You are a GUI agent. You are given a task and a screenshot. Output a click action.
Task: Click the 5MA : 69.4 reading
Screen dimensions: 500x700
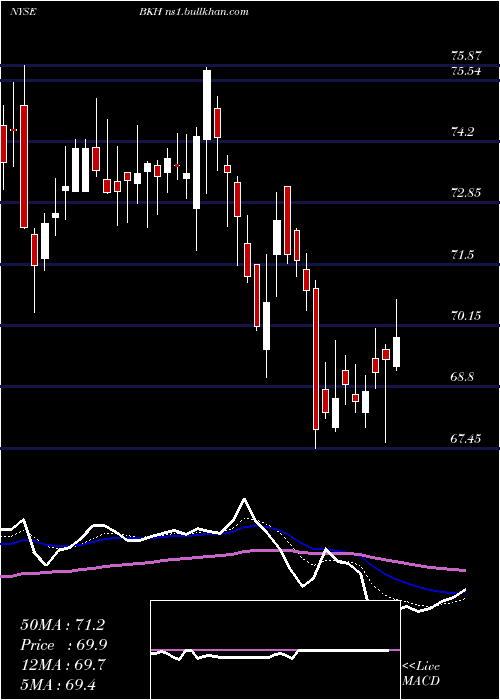click(58, 684)
